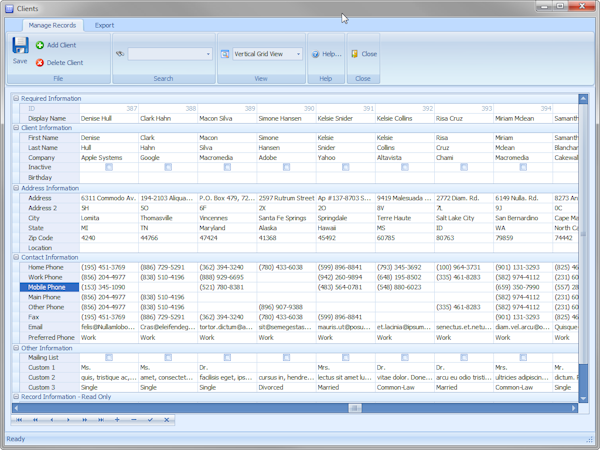Click the Custom 3 cell 'Divorced'
600x450 pixels.
(x=287, y=387)
